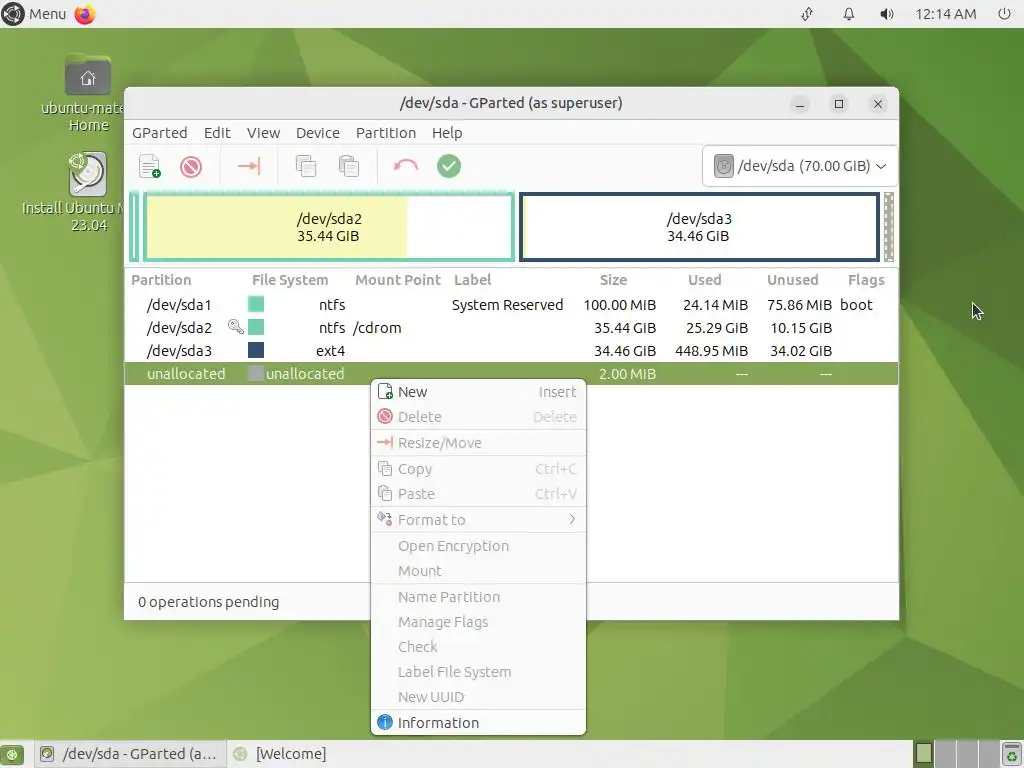
Task: Select the /dev/sda2 block in disk graphic
Action: [x=329, y=227]
